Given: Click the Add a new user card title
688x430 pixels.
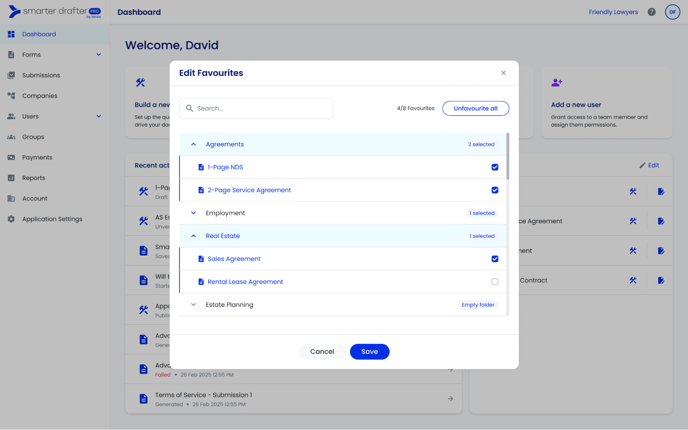Looking at the screenshot, I should point(576,105).
